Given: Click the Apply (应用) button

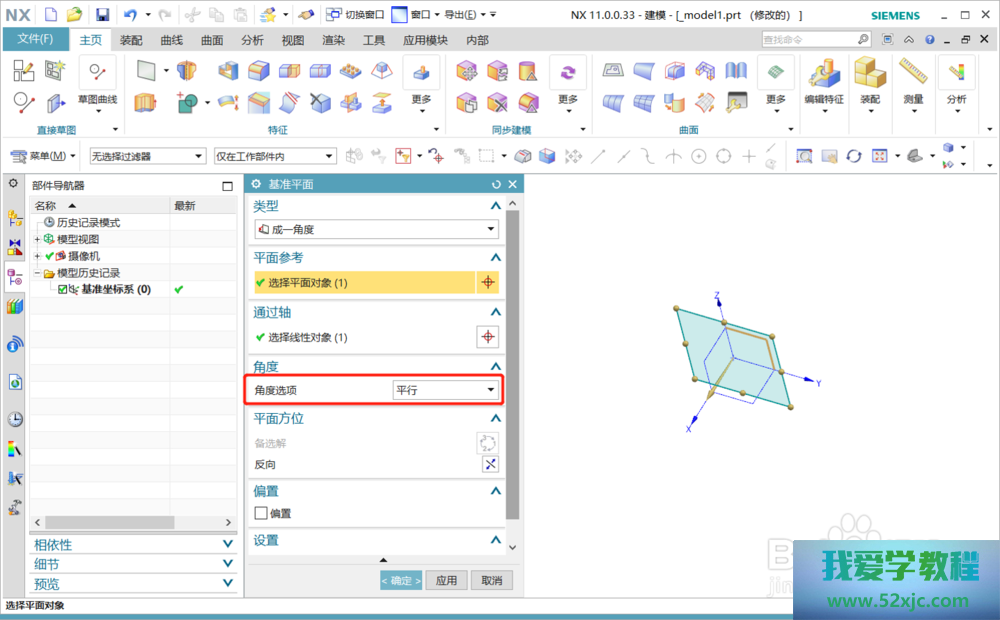Looking at the screenshot, I should [446, 580].
